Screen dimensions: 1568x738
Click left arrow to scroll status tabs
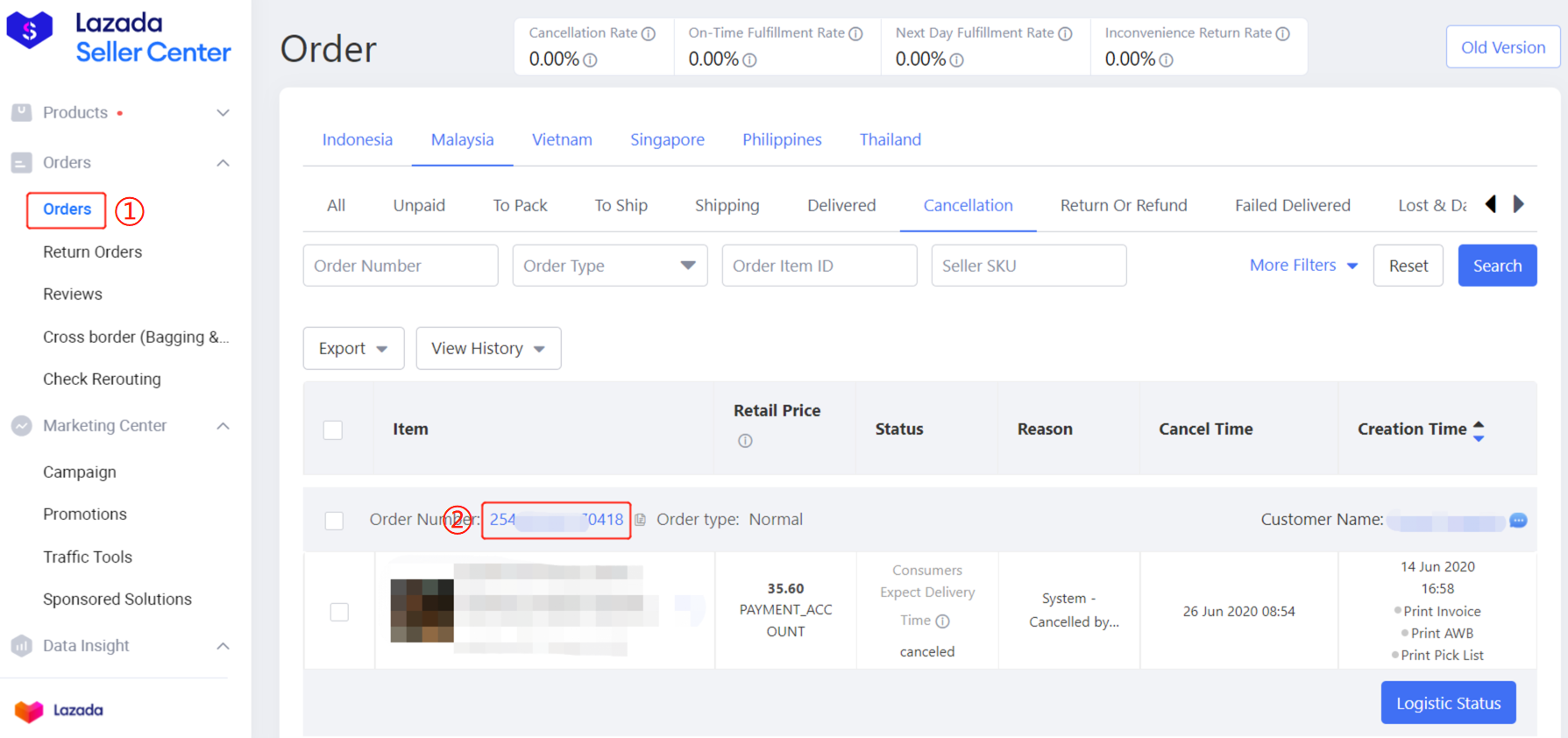[x=1491, y=204]
